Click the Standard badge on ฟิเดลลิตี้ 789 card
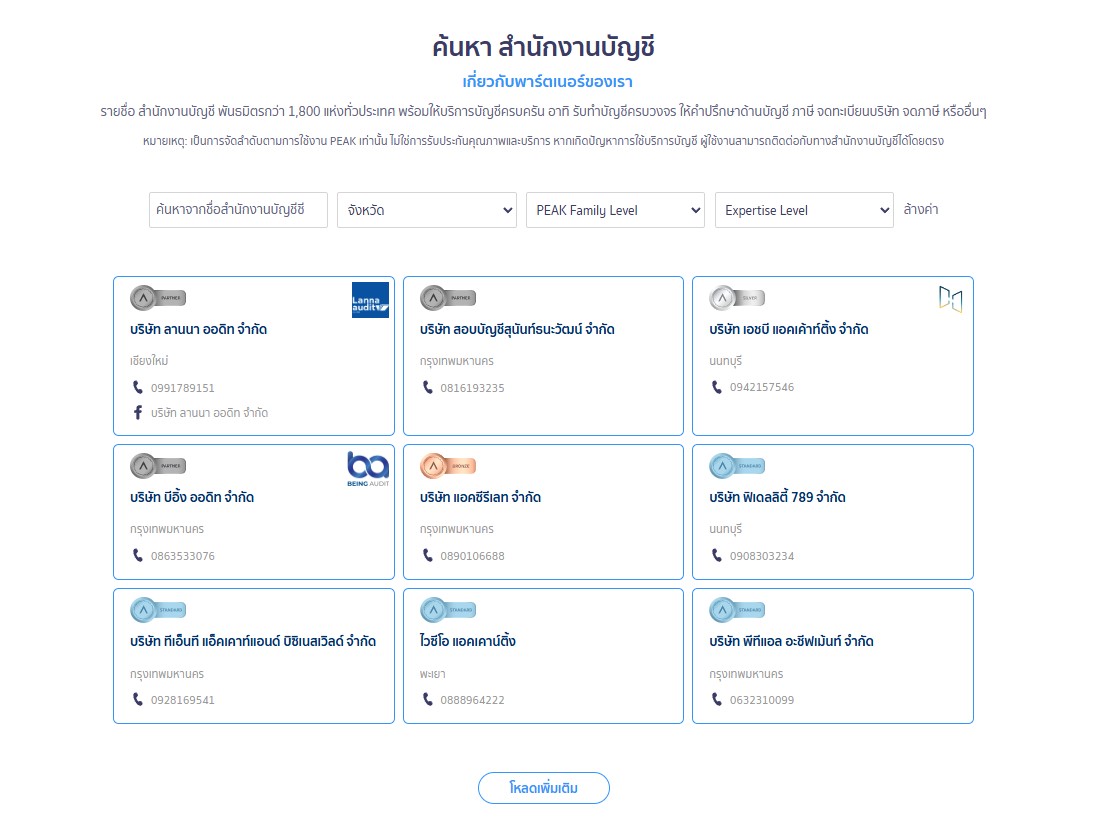Viewport: 1118px width, 834px height. (737, 466)
